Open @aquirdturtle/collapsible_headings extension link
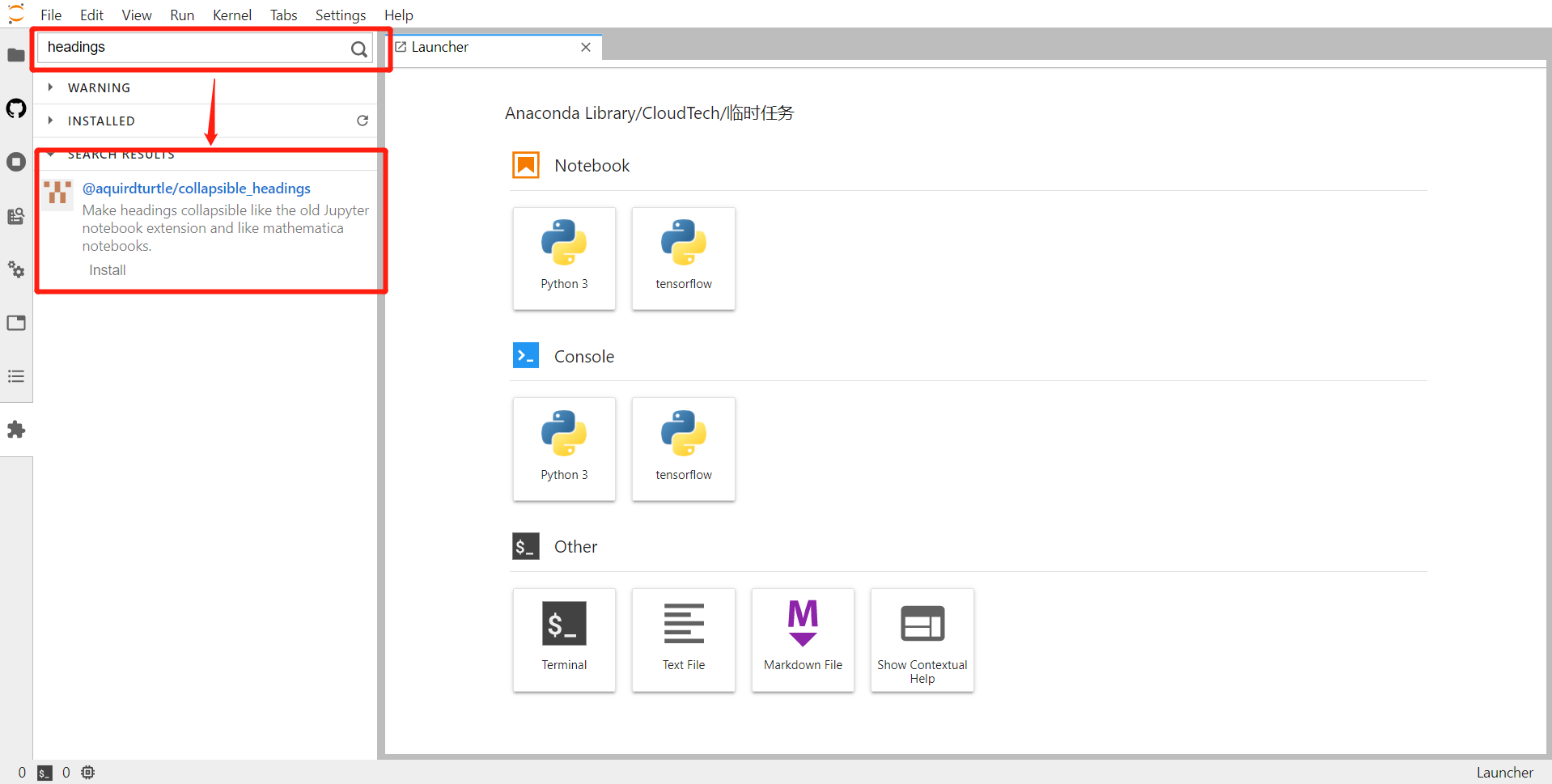Screen dimensions: 1552x784 (197, 189)
